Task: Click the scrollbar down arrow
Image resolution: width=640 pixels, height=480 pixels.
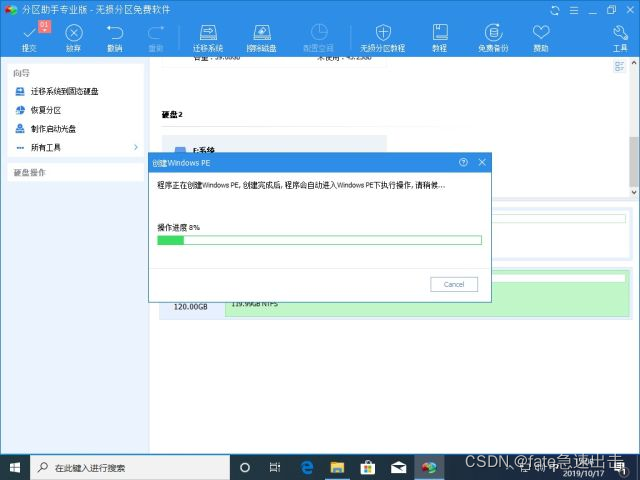Action: point(634,192)
